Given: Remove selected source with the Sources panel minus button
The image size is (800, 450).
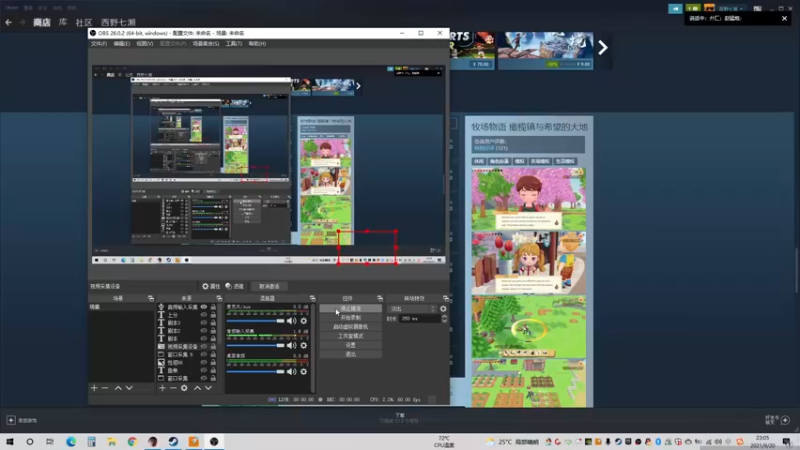Looking at the screenshot, I should coord(173,388).
